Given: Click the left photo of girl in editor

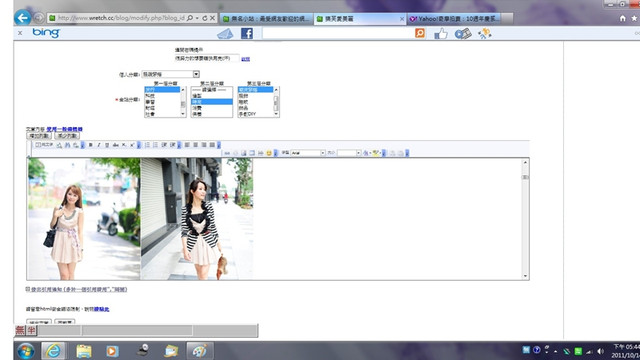Looking at the screenshot, I should 84,219.
